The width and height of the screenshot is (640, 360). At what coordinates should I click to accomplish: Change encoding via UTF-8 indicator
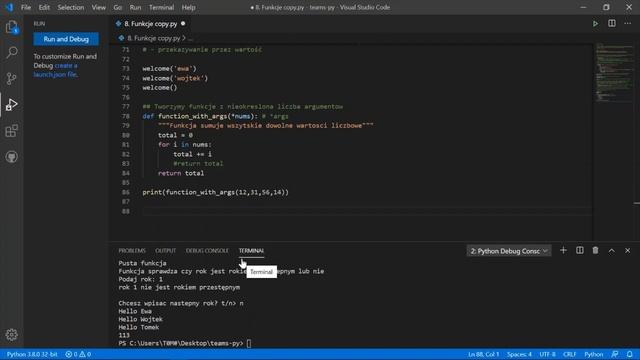[x=547, y=354]
